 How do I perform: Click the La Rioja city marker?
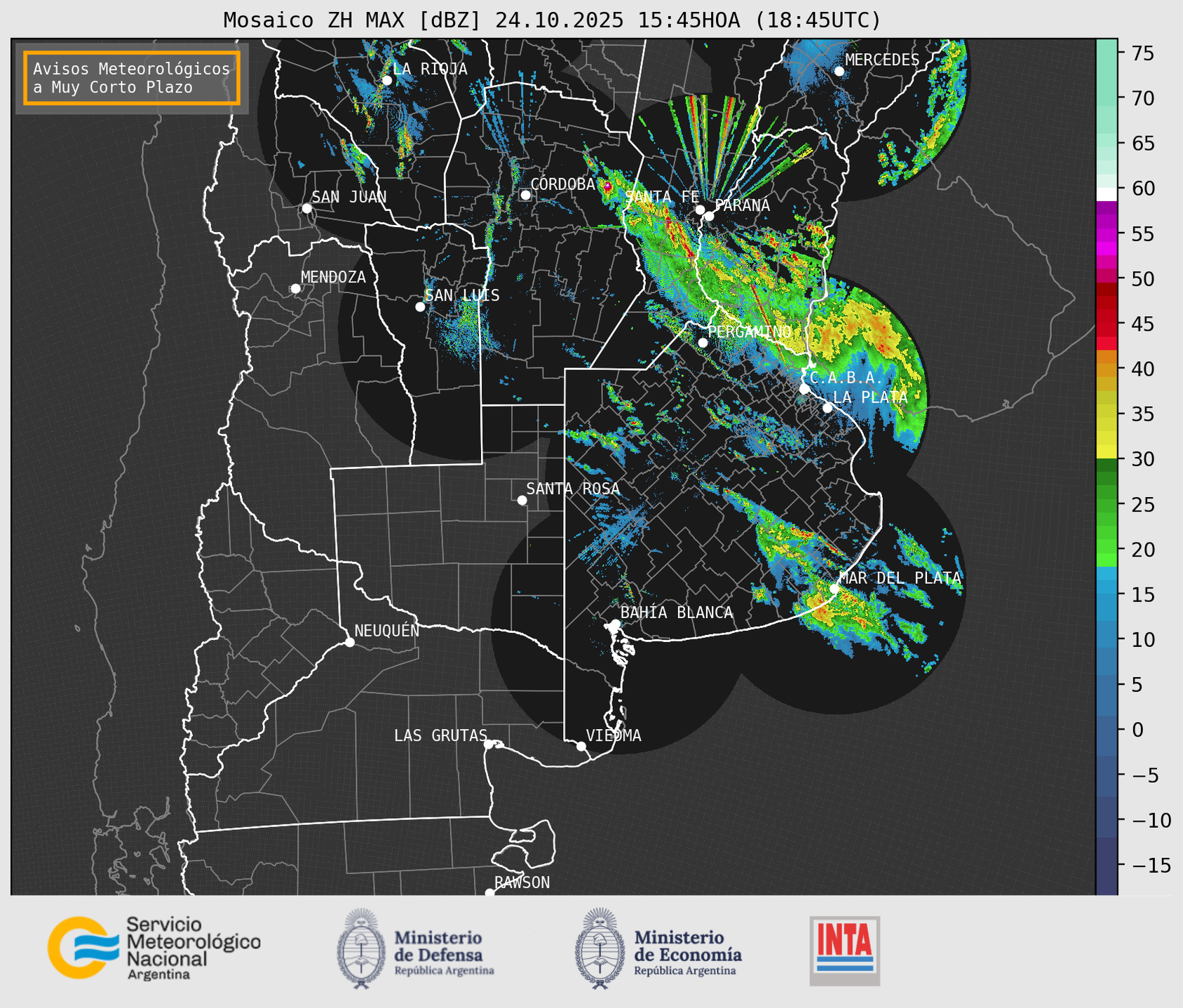coord(386,80)
